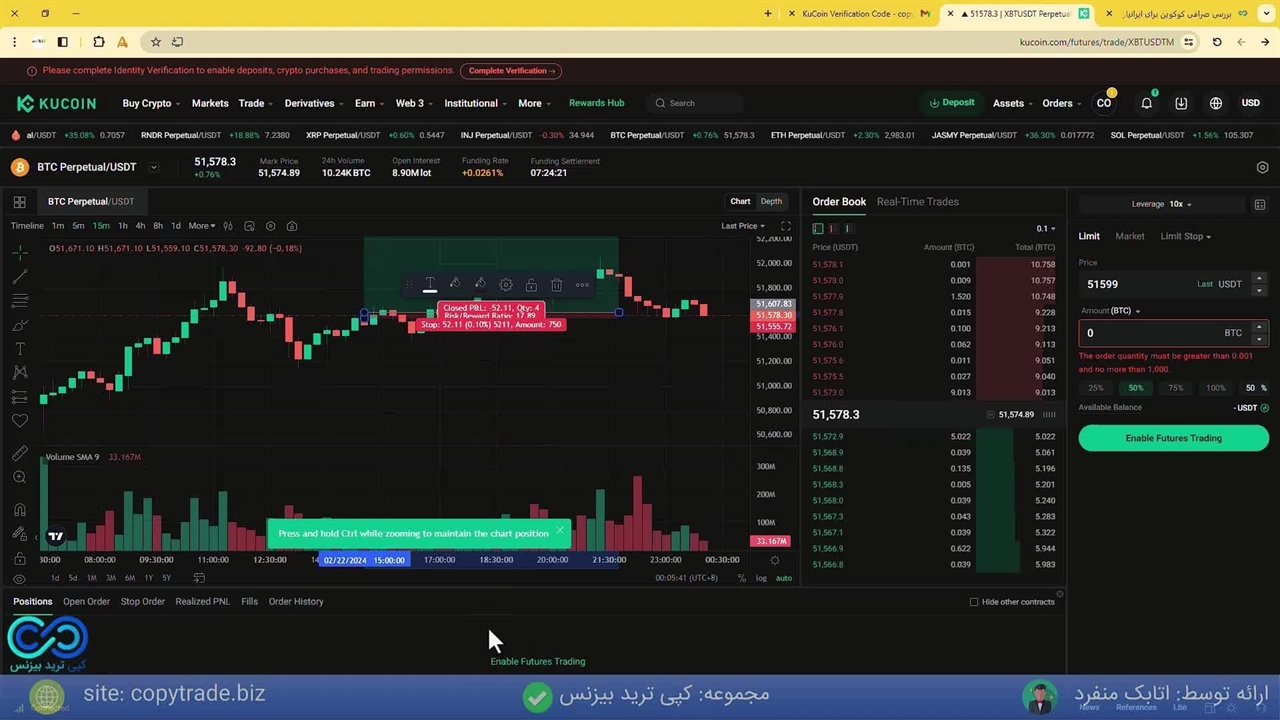Viewport: 1280px width, 720px height.
Task: Toggle log scale on chart
Action: (x=761, y=578)
